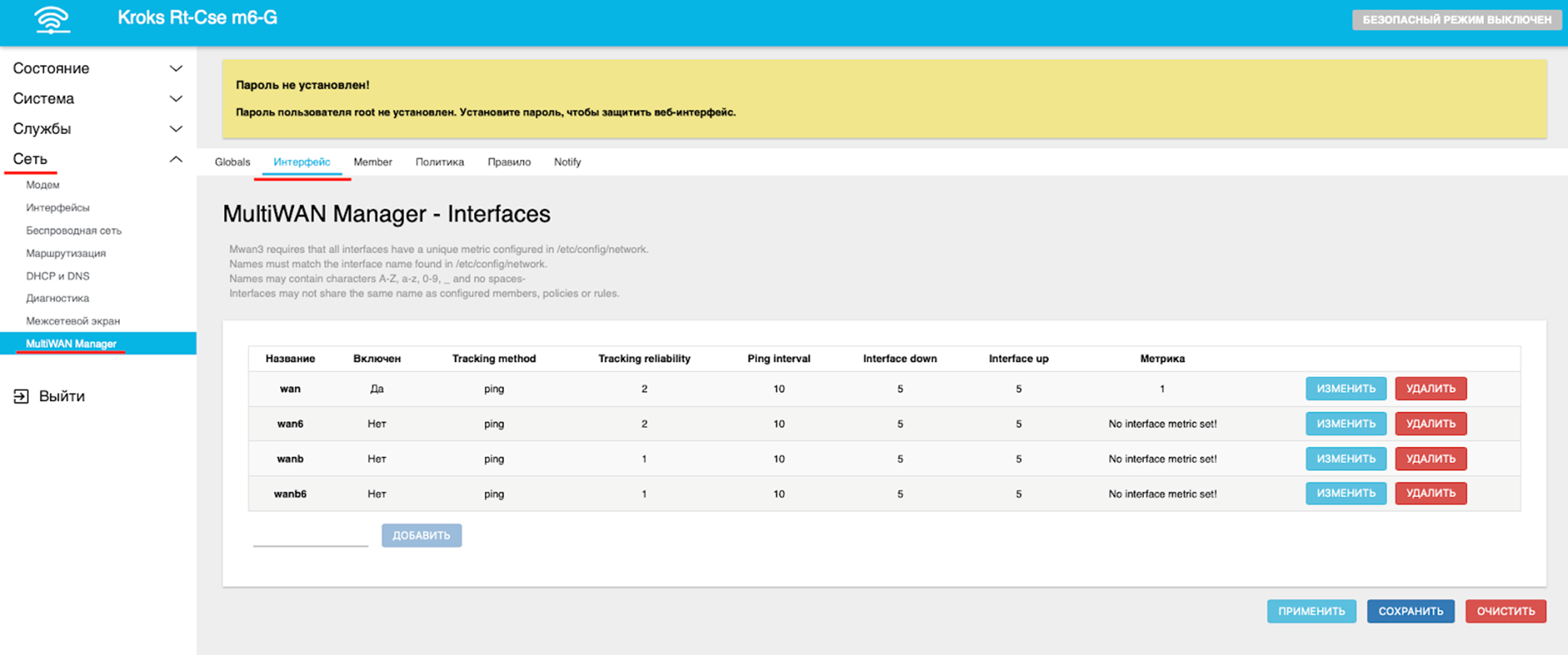Select the Модем sidebar item
Image resolution: width=1568 pixels, height=655 pixels.
(x=42, y=184)
